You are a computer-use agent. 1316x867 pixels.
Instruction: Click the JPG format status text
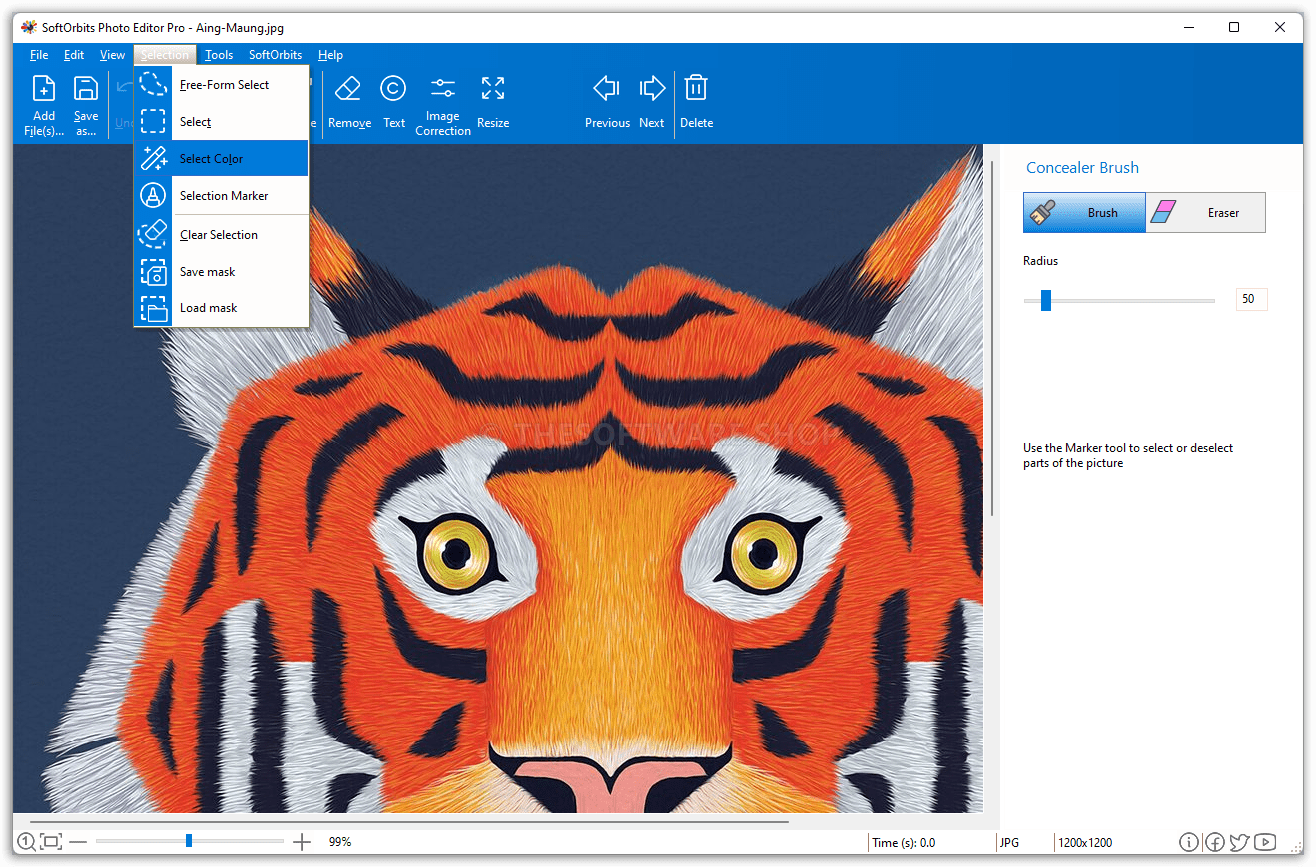click(1009, 843)
